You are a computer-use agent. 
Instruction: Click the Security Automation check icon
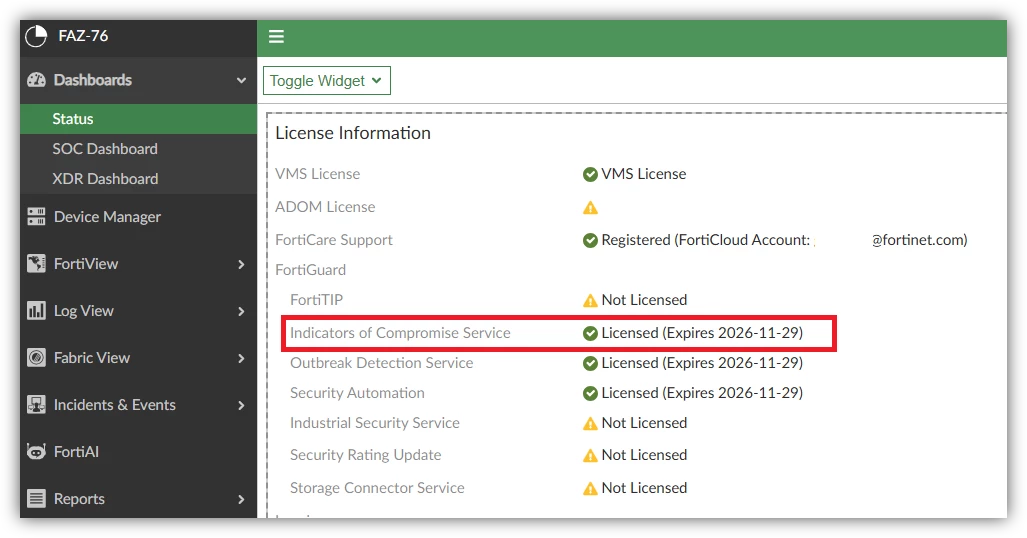[x=590, y=393]
